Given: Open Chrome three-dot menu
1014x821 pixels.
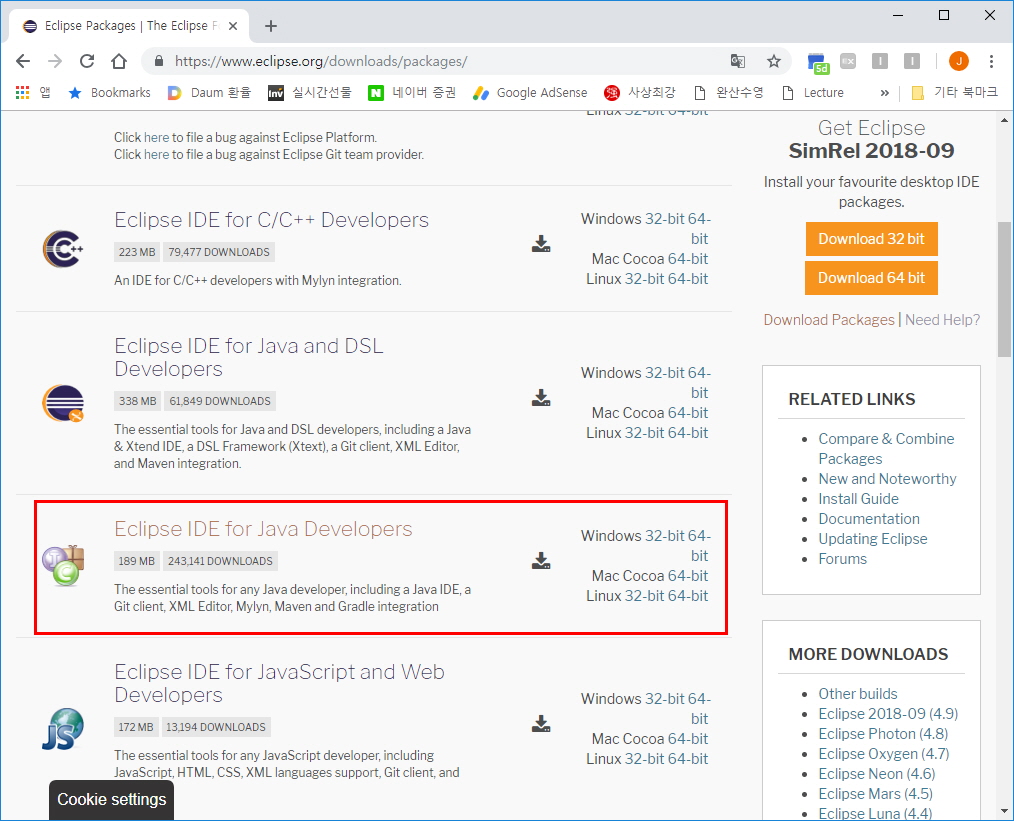Looking at the screenshot, I should pyautogui.click(x=991, y=61).
